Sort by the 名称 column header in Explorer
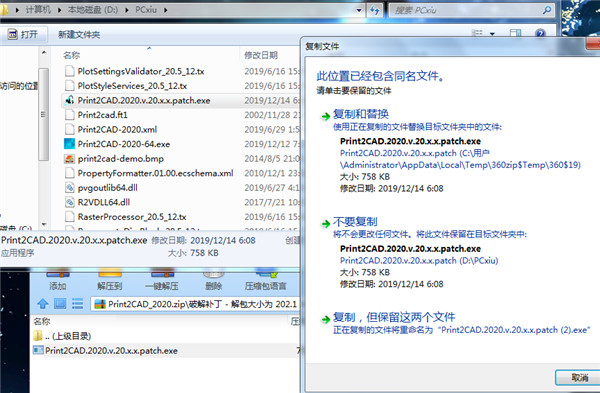 click(72, 55)
